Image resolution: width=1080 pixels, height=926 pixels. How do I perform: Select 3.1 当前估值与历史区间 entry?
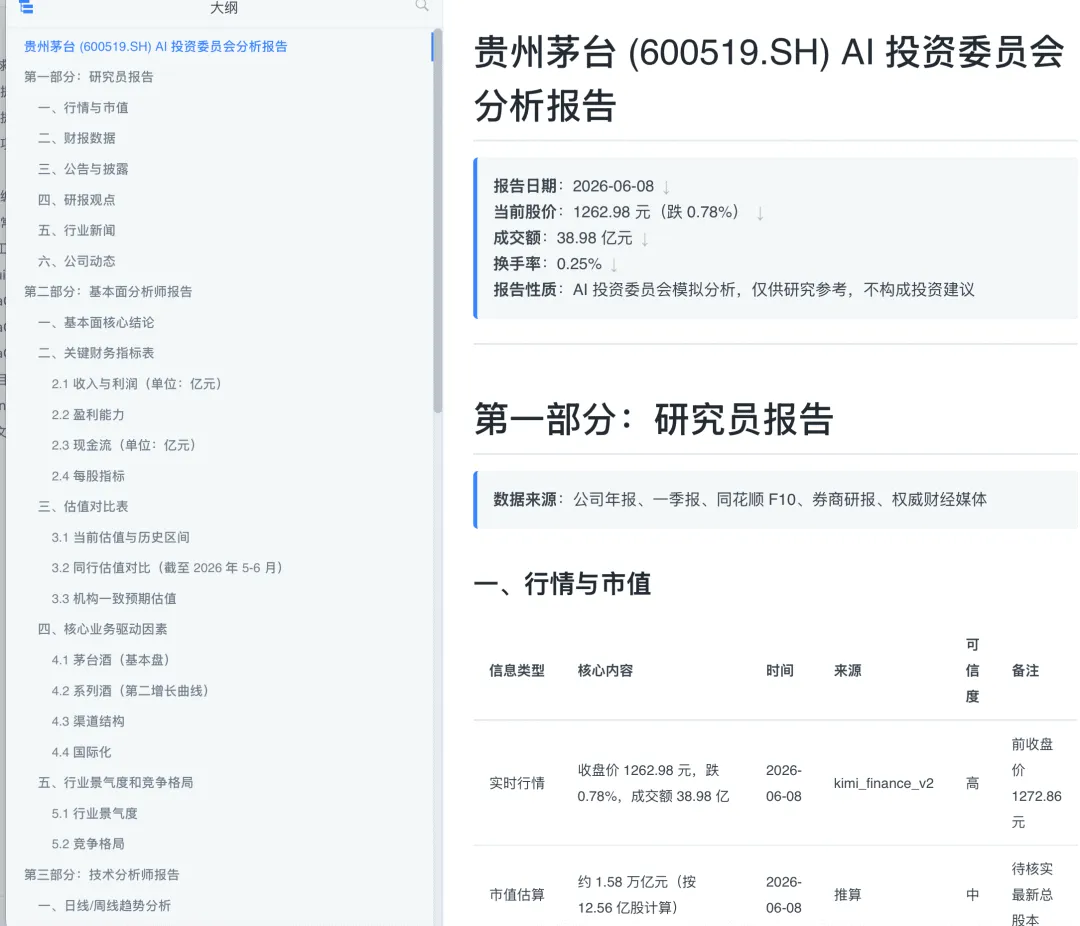121,537
